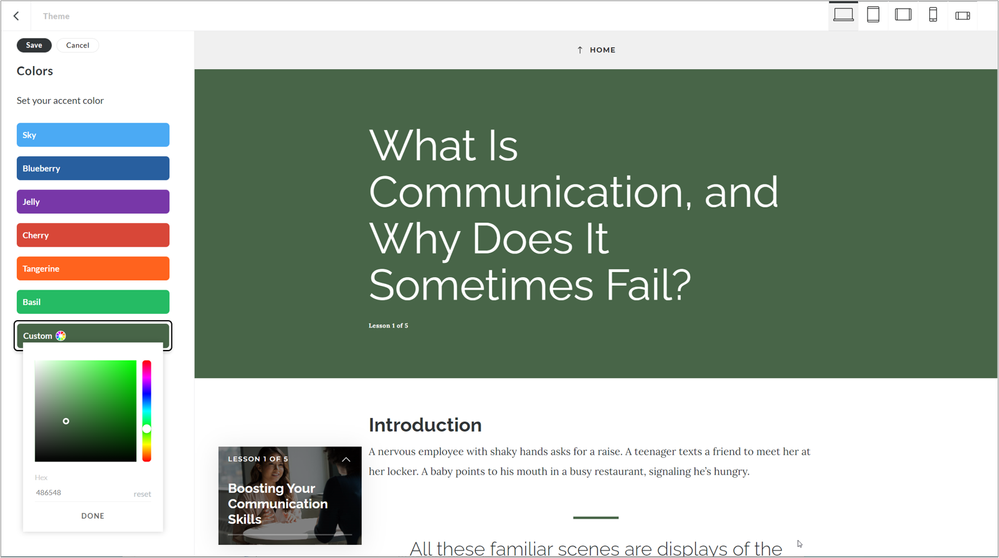
Task: Choose the Basil accent color
Action: 93,302
